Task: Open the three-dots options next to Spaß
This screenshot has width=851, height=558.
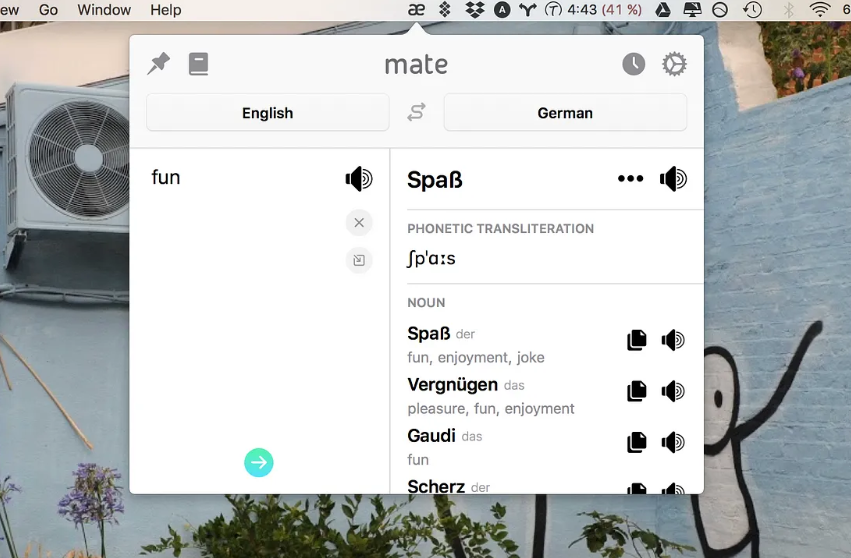Action: click(x=631, y=179)
